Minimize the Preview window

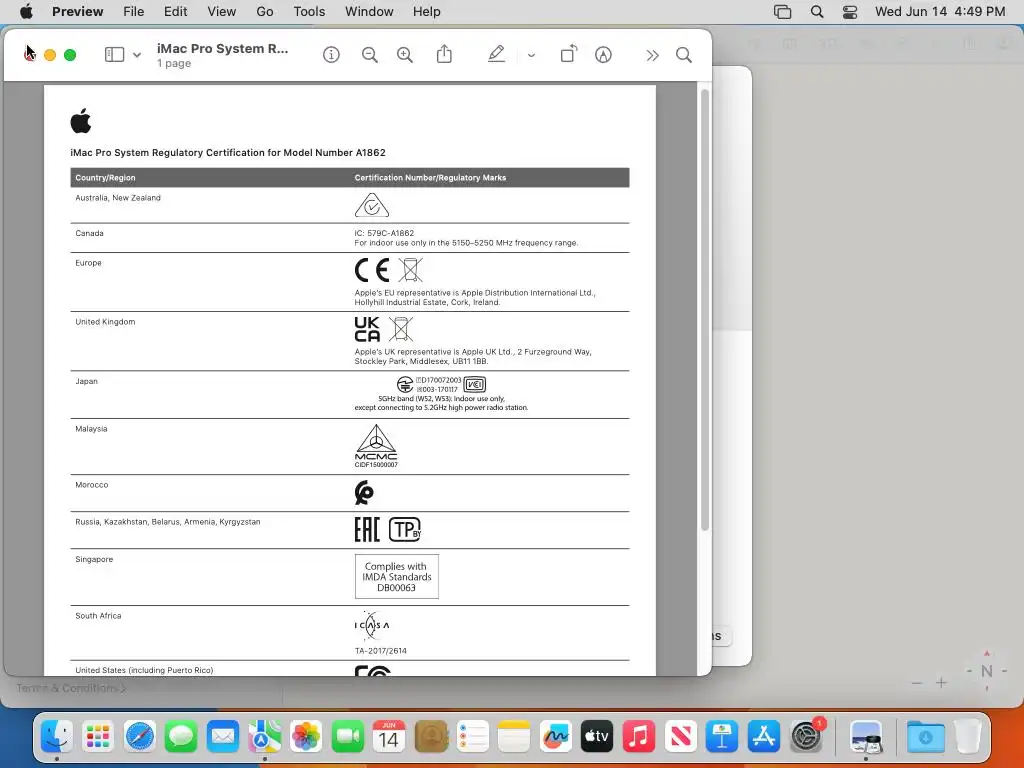click(50, 55)
